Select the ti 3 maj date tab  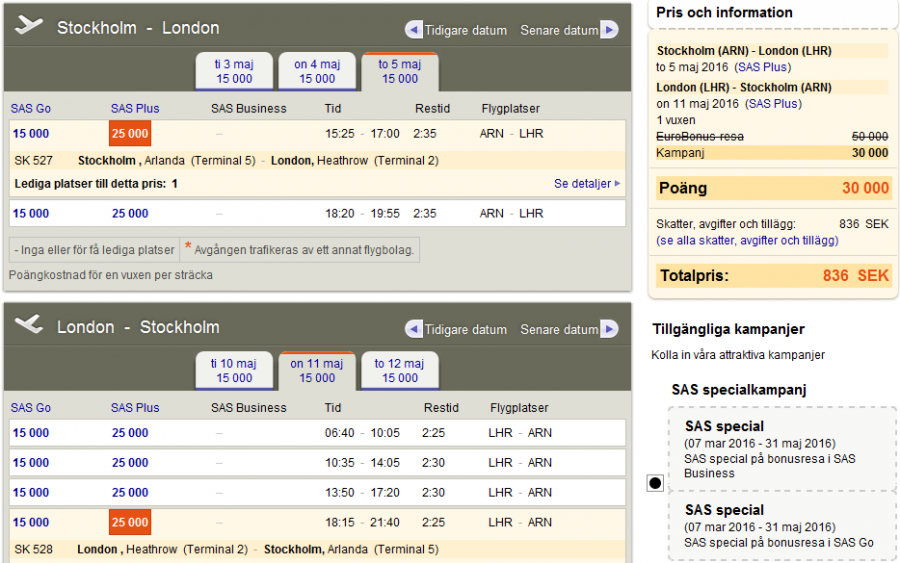234,72
